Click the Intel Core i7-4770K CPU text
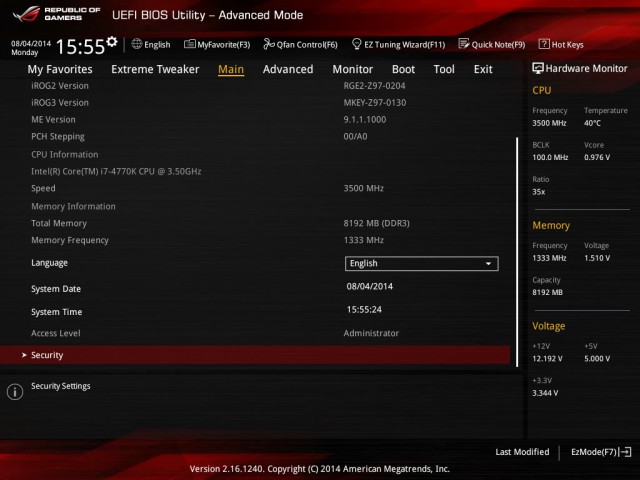Image resolution: width=640 pixels, height=480 pixels. (x=116, y=171)
